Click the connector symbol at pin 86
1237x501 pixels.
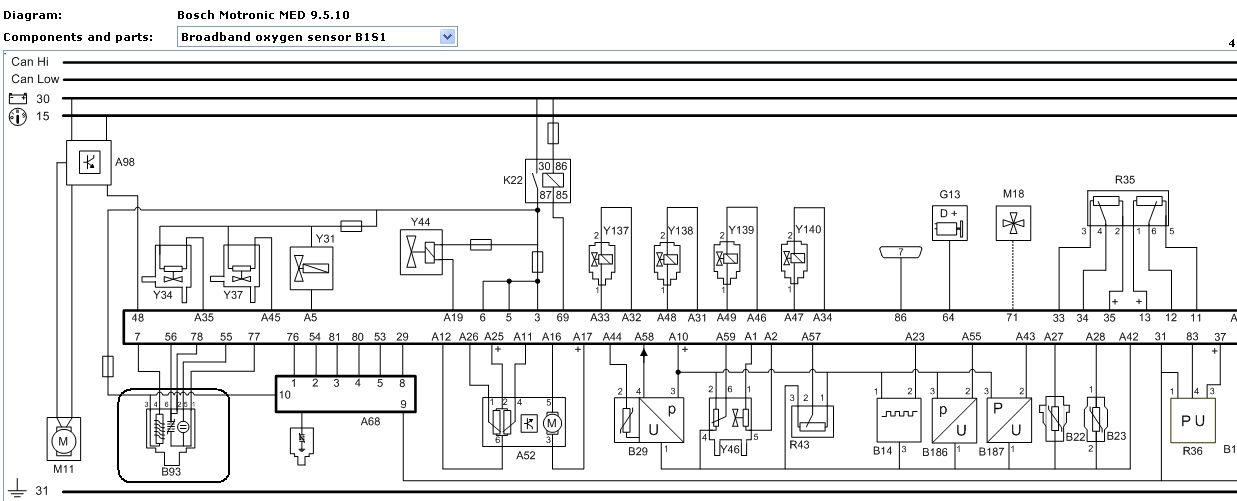tap(900, 253)
